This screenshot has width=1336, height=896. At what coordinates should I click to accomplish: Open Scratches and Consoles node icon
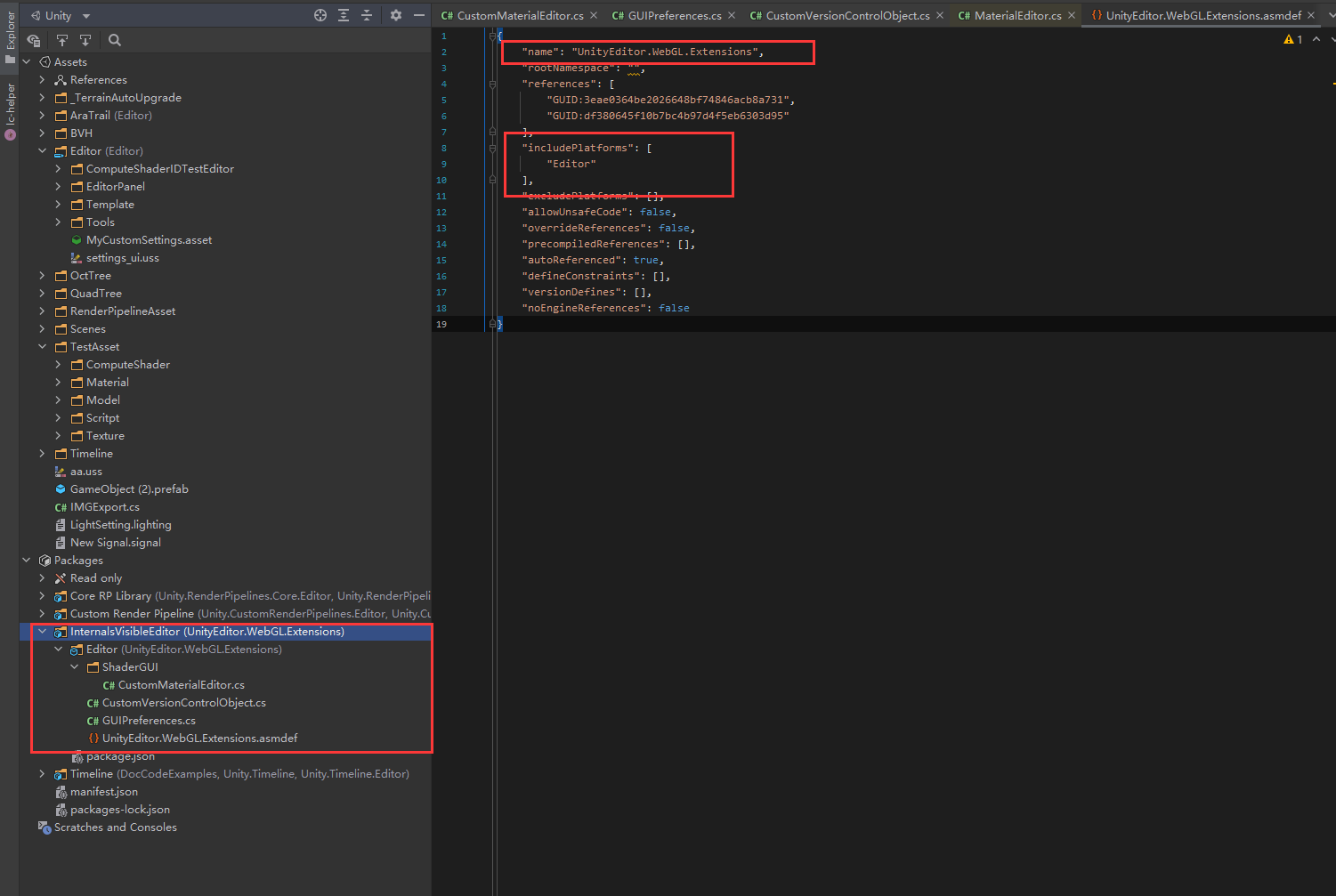(x=45, y=827)
